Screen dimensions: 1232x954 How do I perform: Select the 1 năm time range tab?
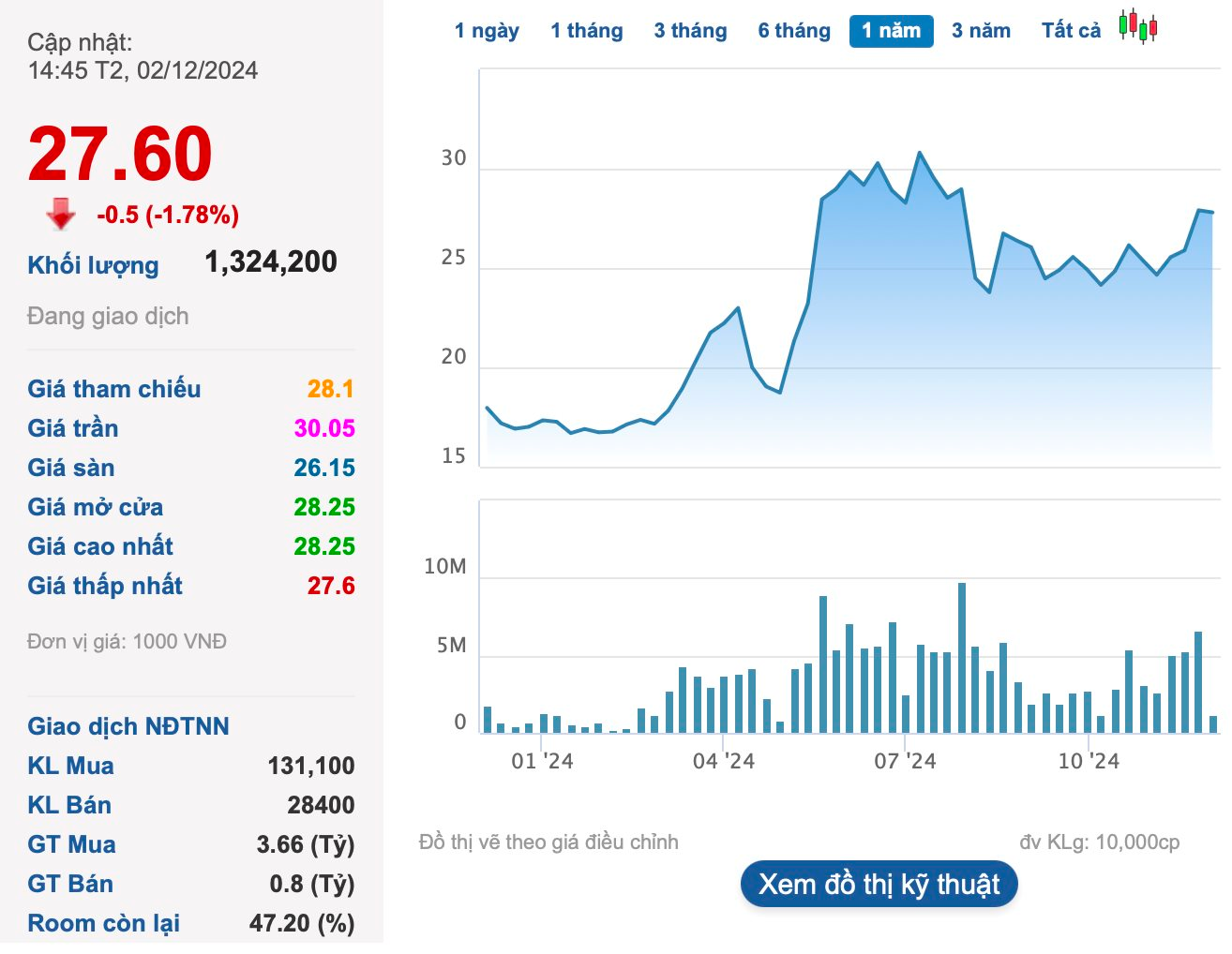click(x=891, y=31)
